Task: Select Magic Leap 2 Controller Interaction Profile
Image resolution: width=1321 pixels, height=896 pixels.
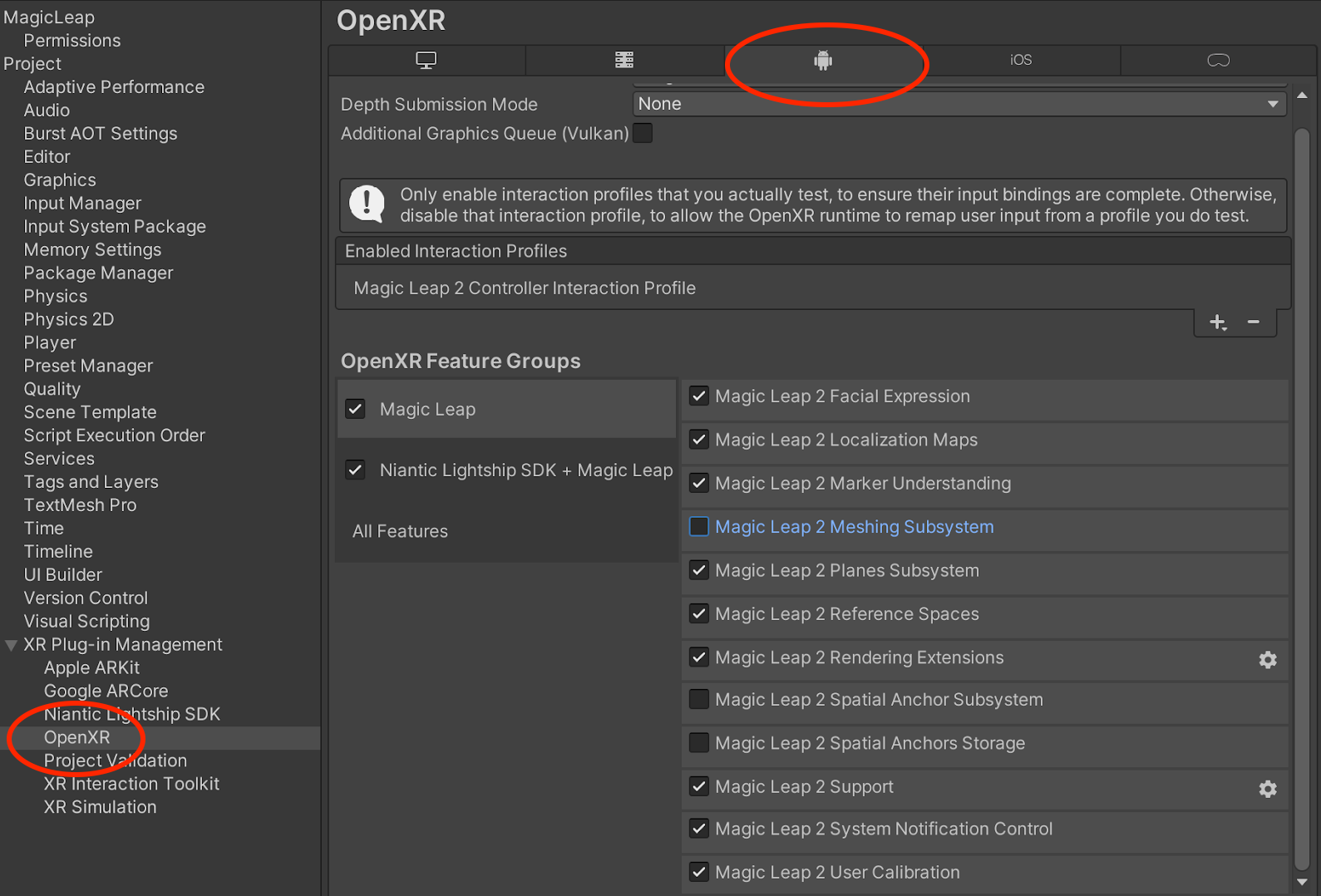Action: tap(813, 288)
